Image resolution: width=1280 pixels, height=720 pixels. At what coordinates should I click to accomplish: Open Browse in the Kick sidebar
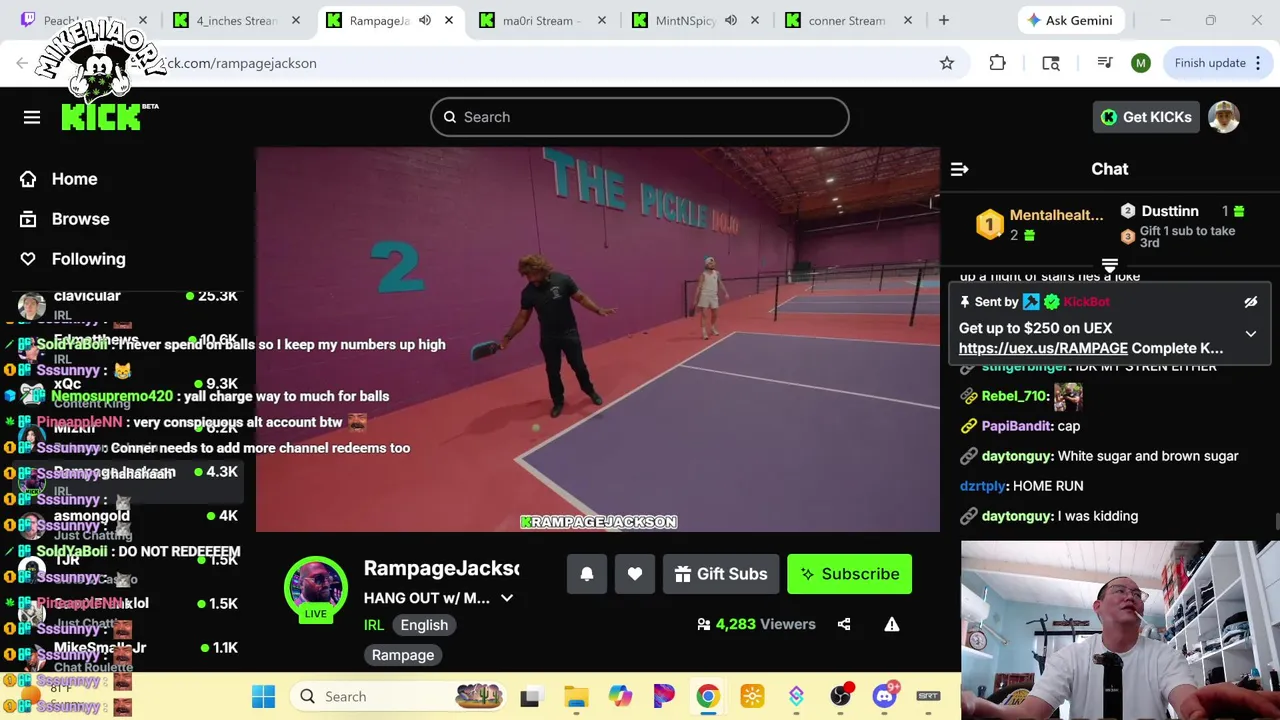click(65, 219)
